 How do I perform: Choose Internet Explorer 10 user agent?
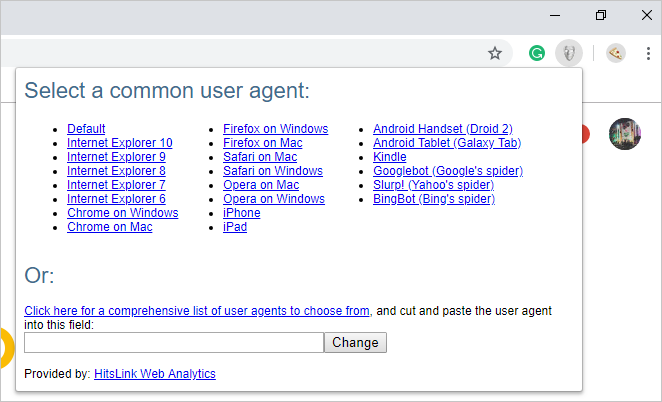pyautogui.click(x=119, y=143)
